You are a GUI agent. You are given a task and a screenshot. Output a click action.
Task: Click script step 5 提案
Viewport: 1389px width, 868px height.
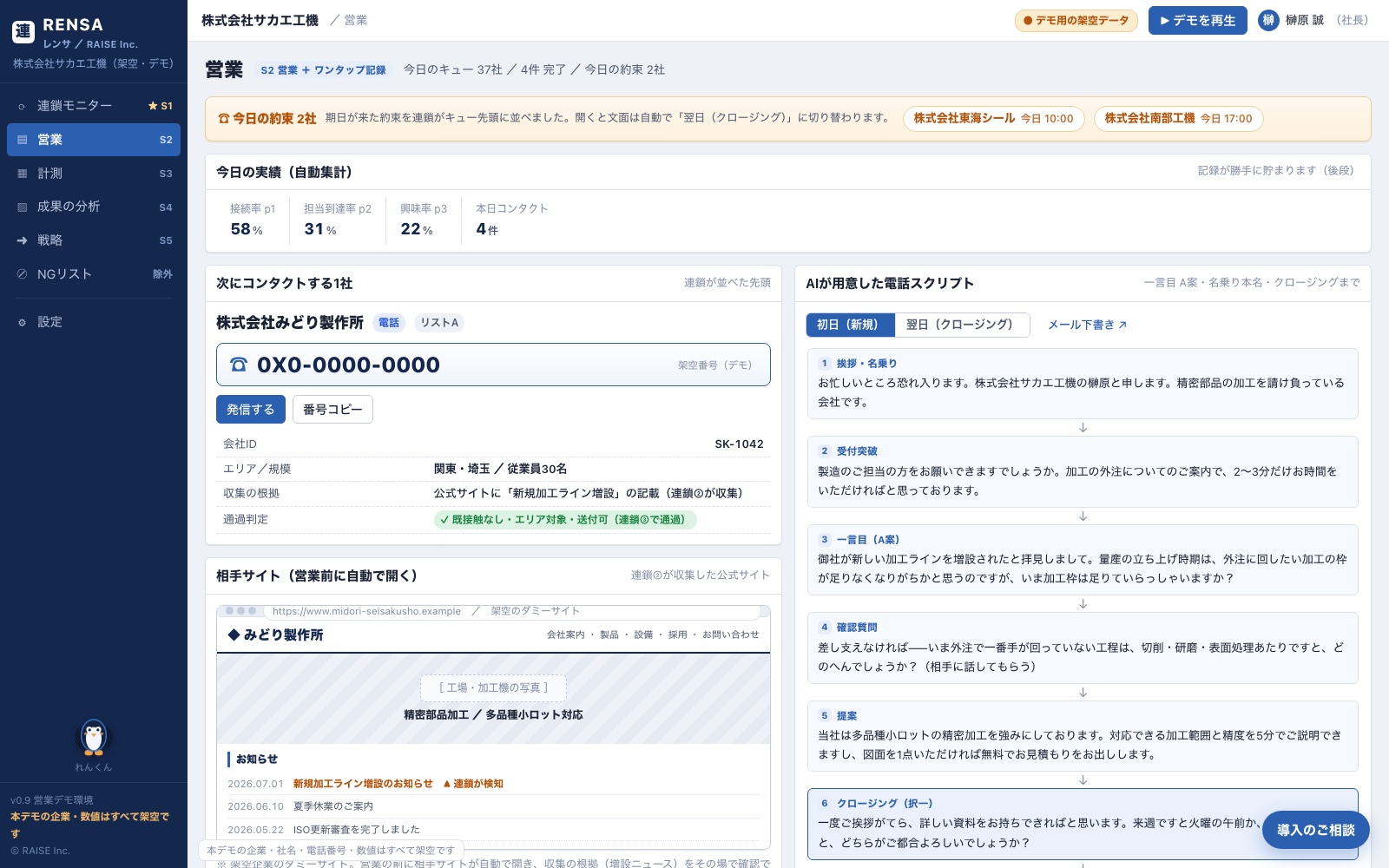pos(1083,736)
